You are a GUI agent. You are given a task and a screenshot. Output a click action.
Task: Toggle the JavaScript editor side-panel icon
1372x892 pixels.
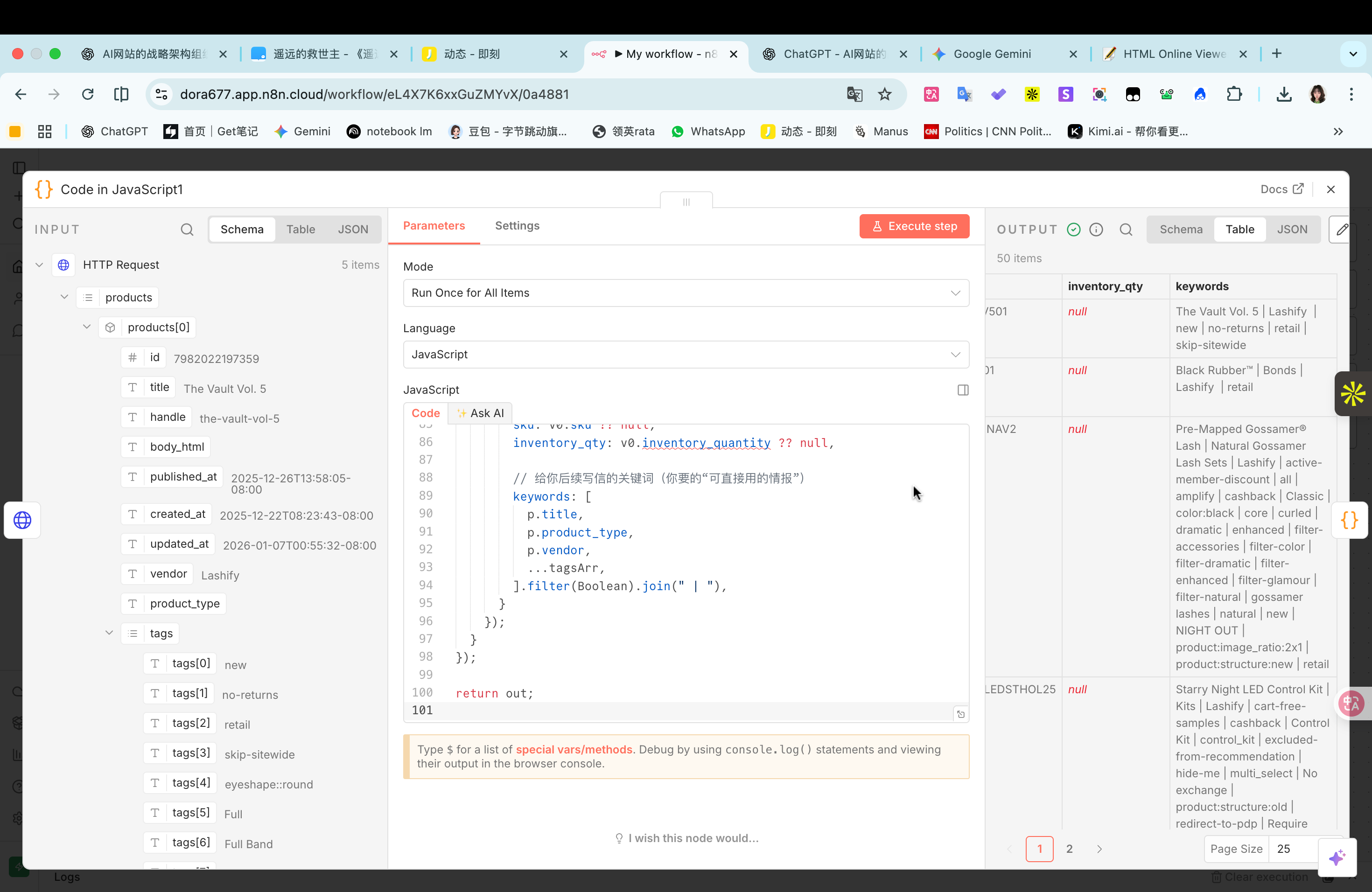963,390
